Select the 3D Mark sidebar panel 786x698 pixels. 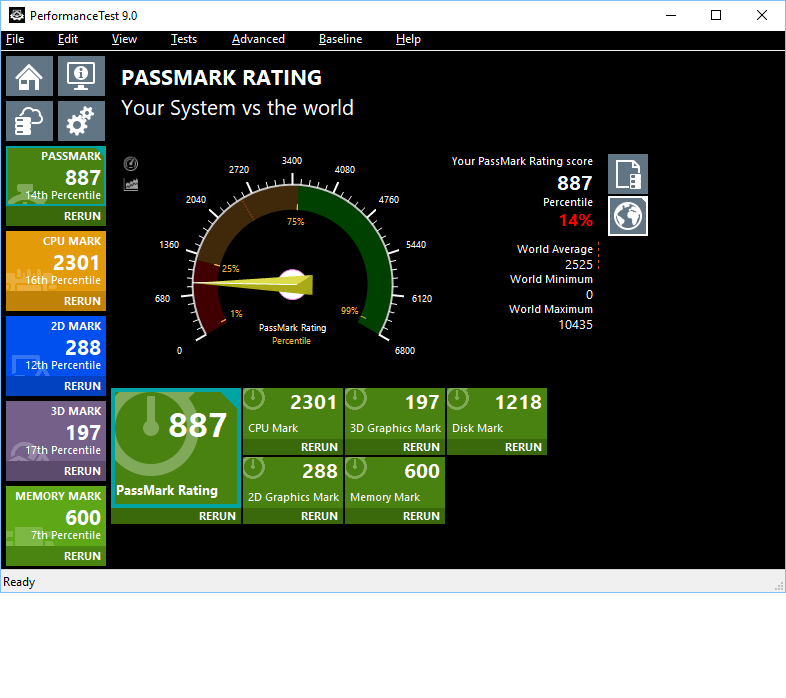pyautogui.click(x=56, y=433)
